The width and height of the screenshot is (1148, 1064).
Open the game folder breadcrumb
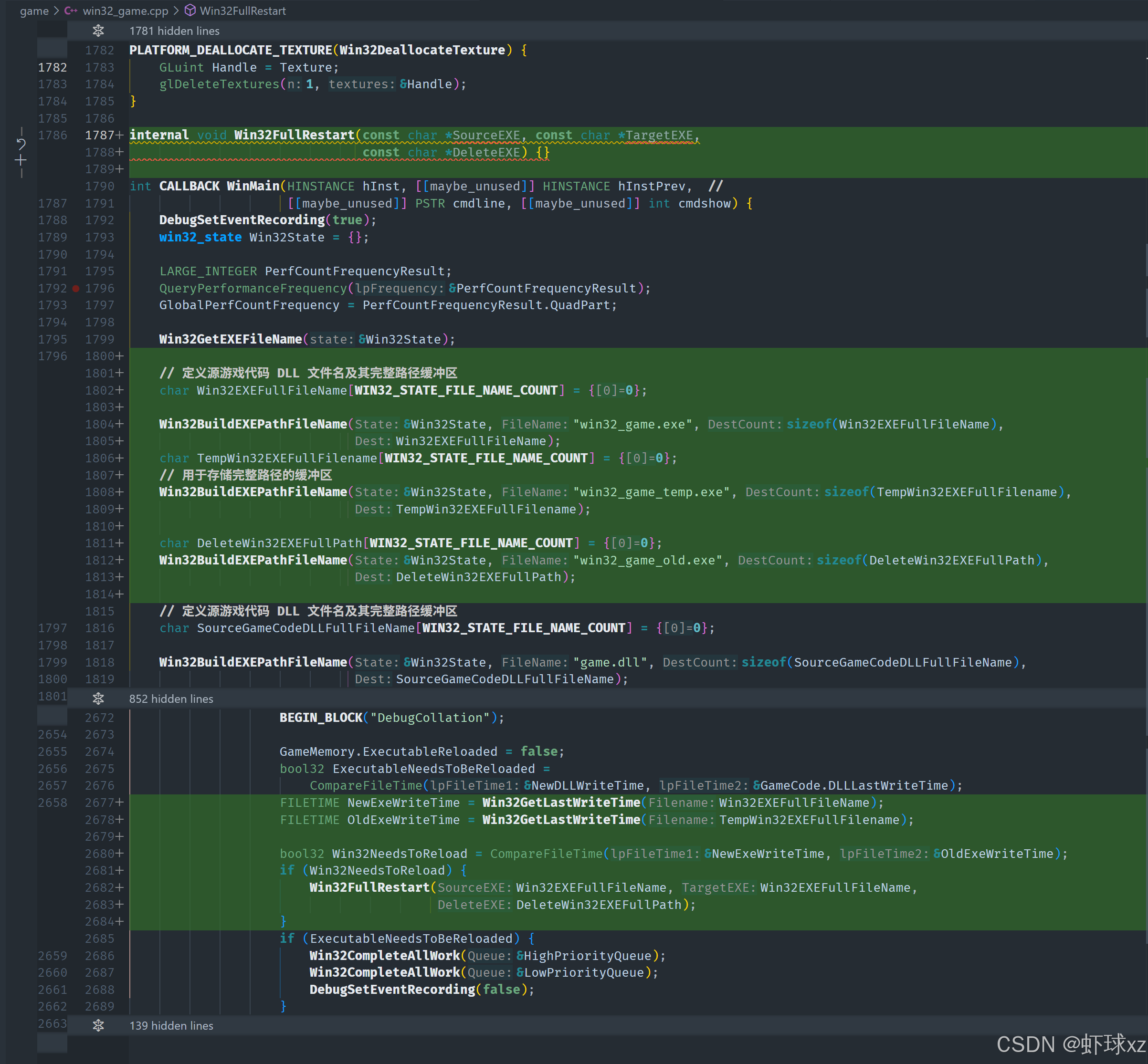[x=34, y=10]
